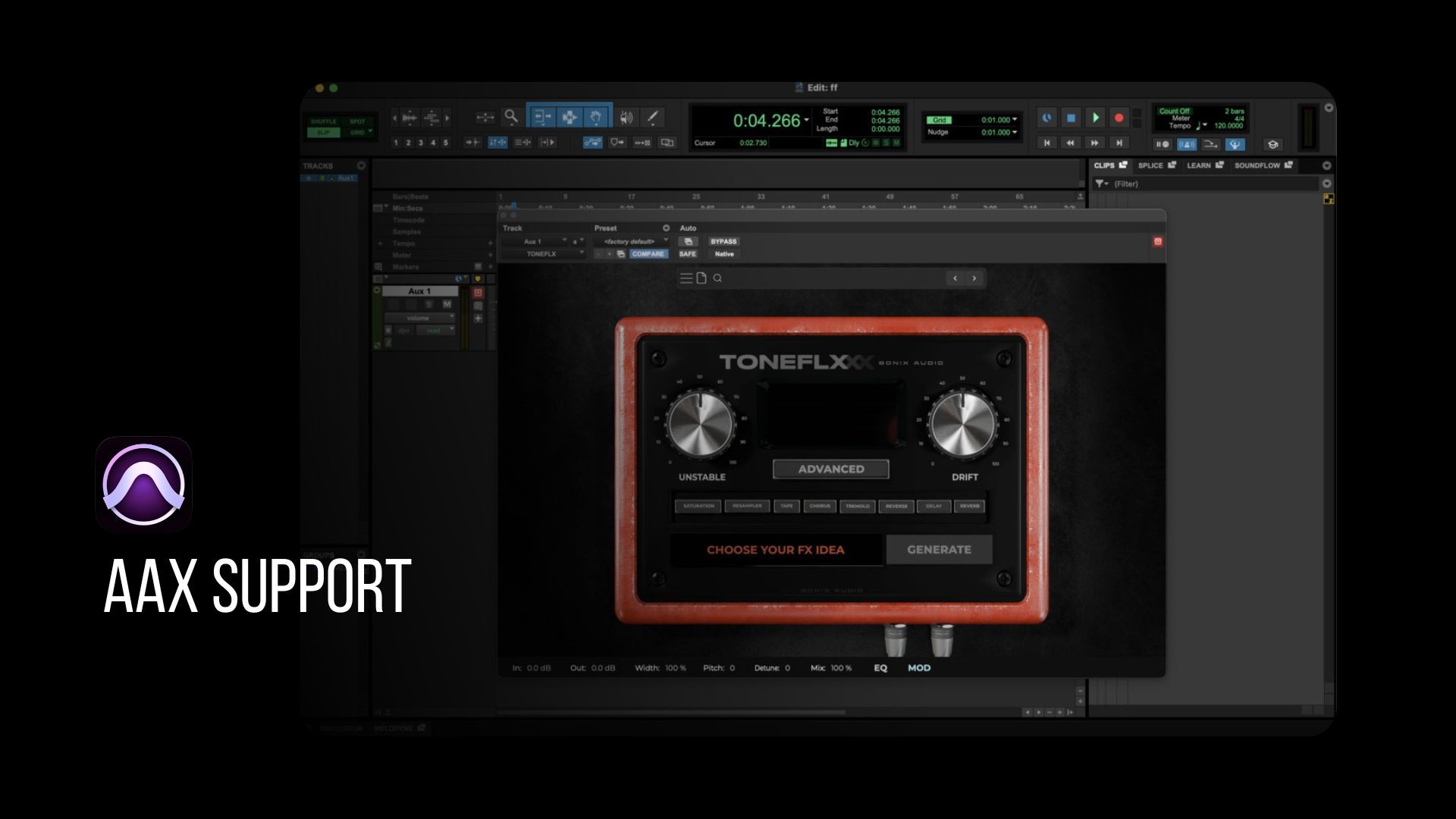
Task: Click the Fast Forward transport button
Action: click(x=1094, y=143)
